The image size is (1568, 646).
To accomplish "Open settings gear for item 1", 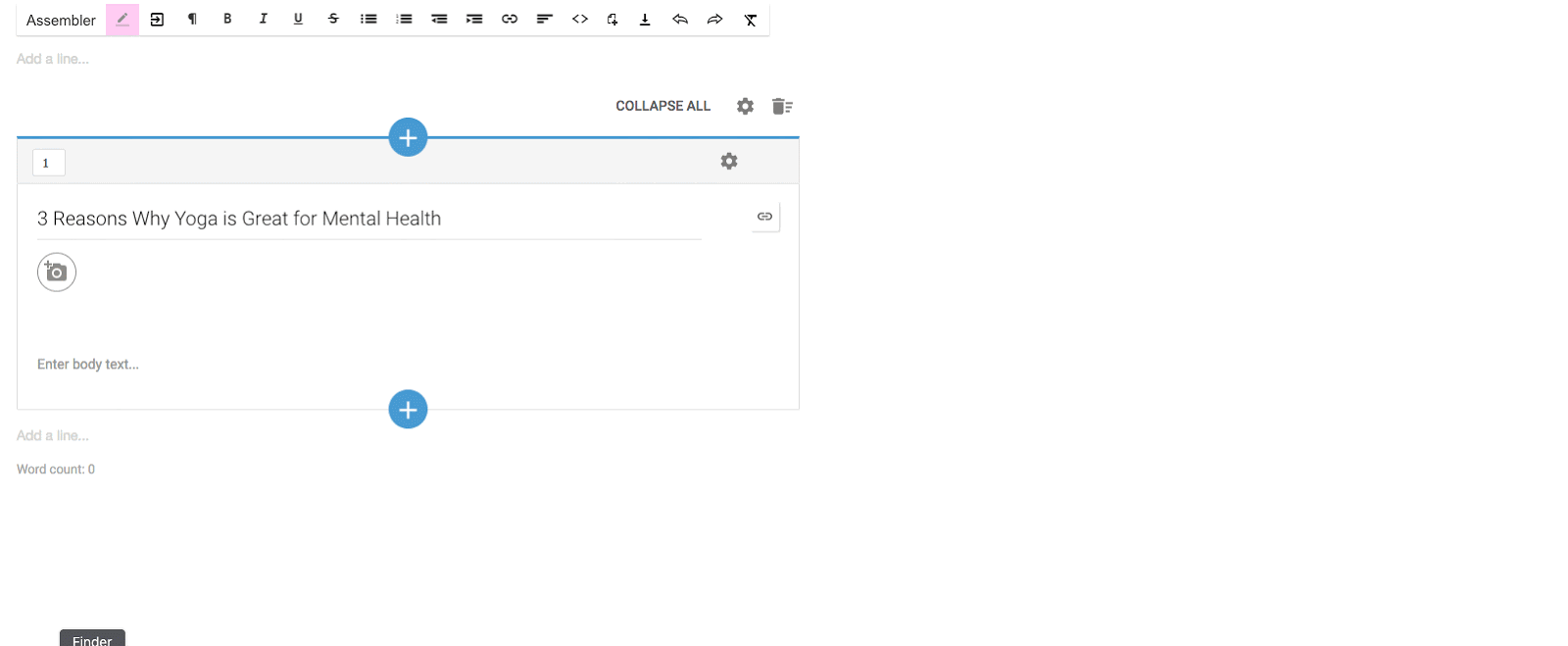I will [x=729, y=162].
